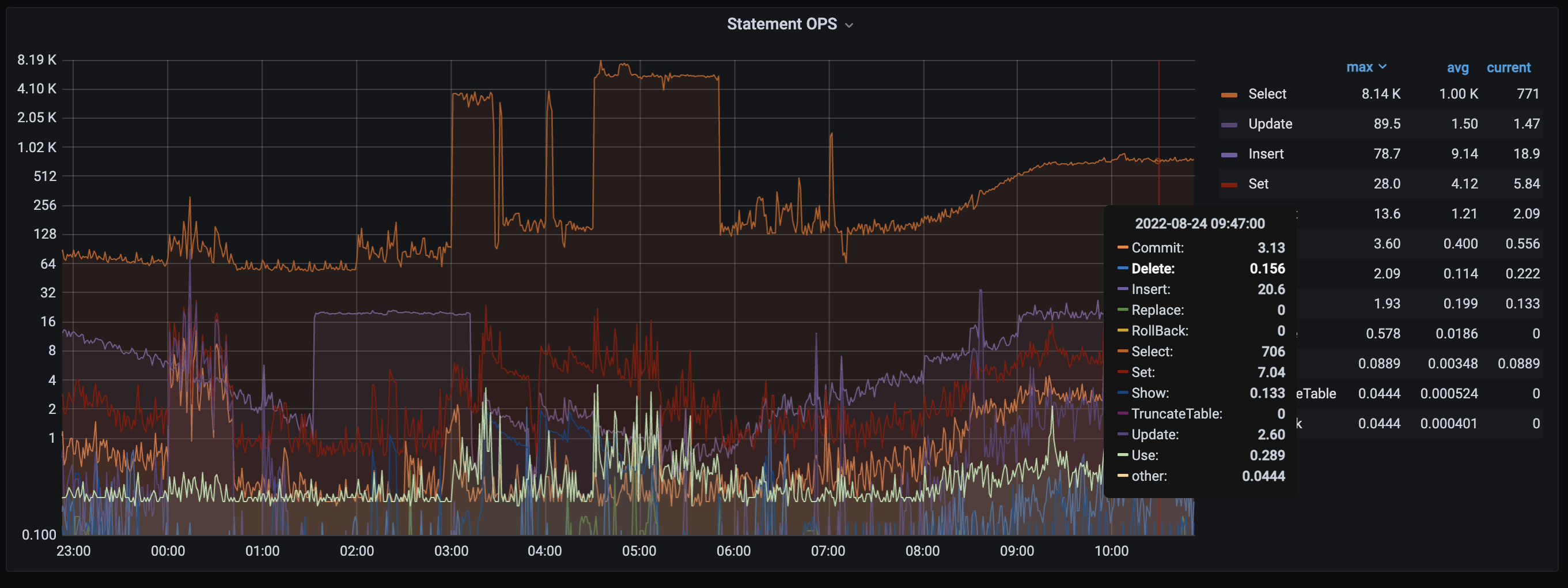Click the TruncateTable row in the tooltip
This screenshot has width=1568, height=588.
click(1201, 414)
